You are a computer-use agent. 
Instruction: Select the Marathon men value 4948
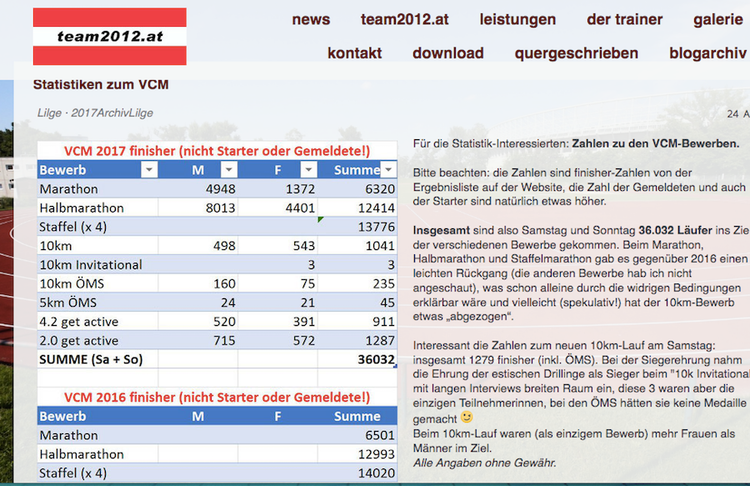pos(221,189)
